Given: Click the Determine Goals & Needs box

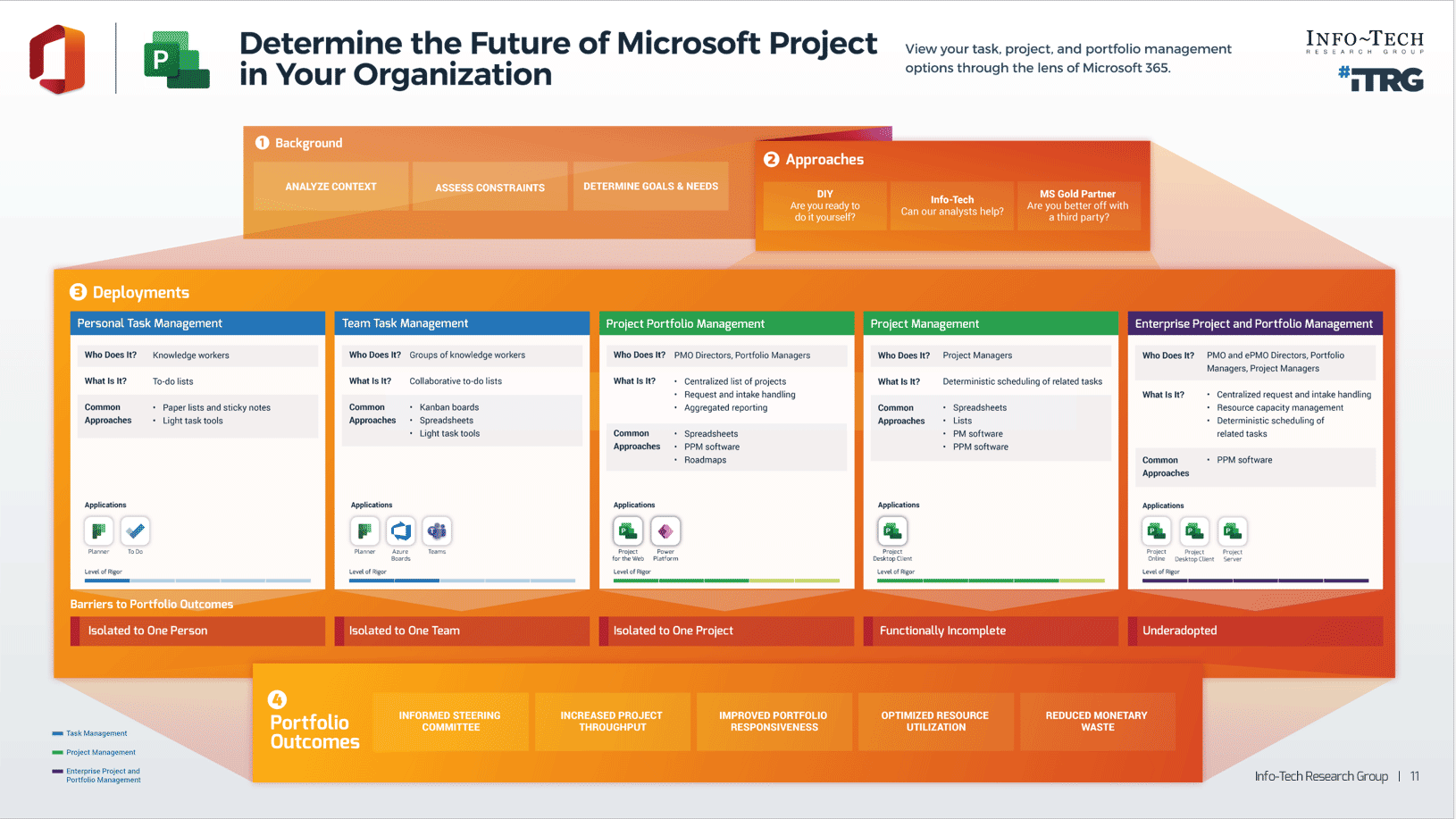Looking at the screenshot, I should (650, 187).
